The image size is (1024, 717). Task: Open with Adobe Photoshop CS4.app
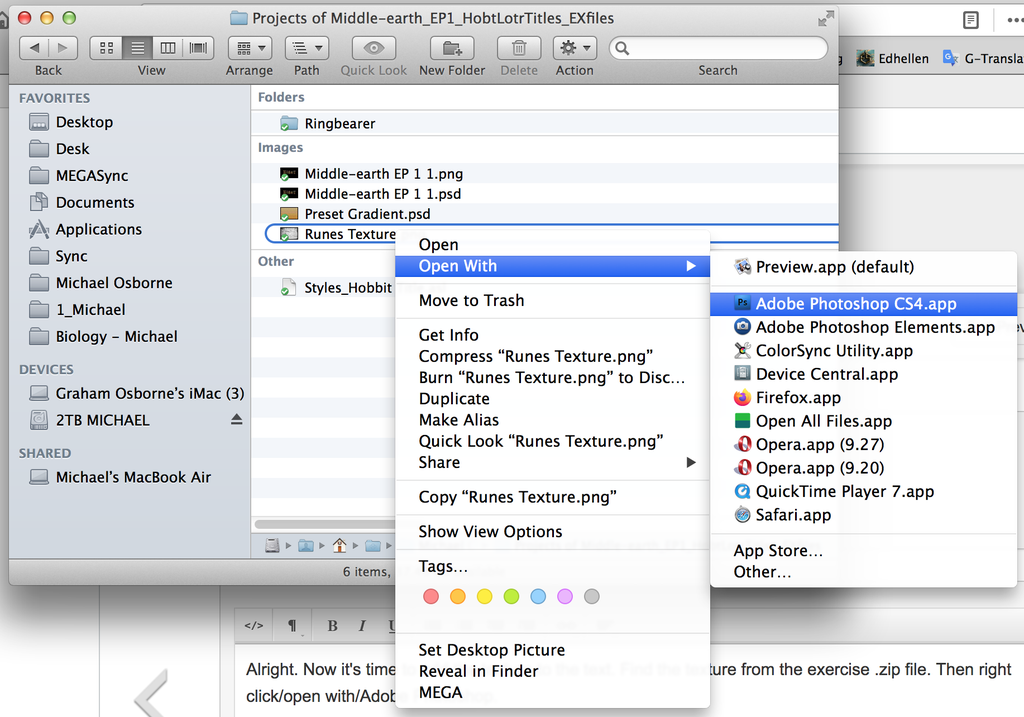pos(863,304)
